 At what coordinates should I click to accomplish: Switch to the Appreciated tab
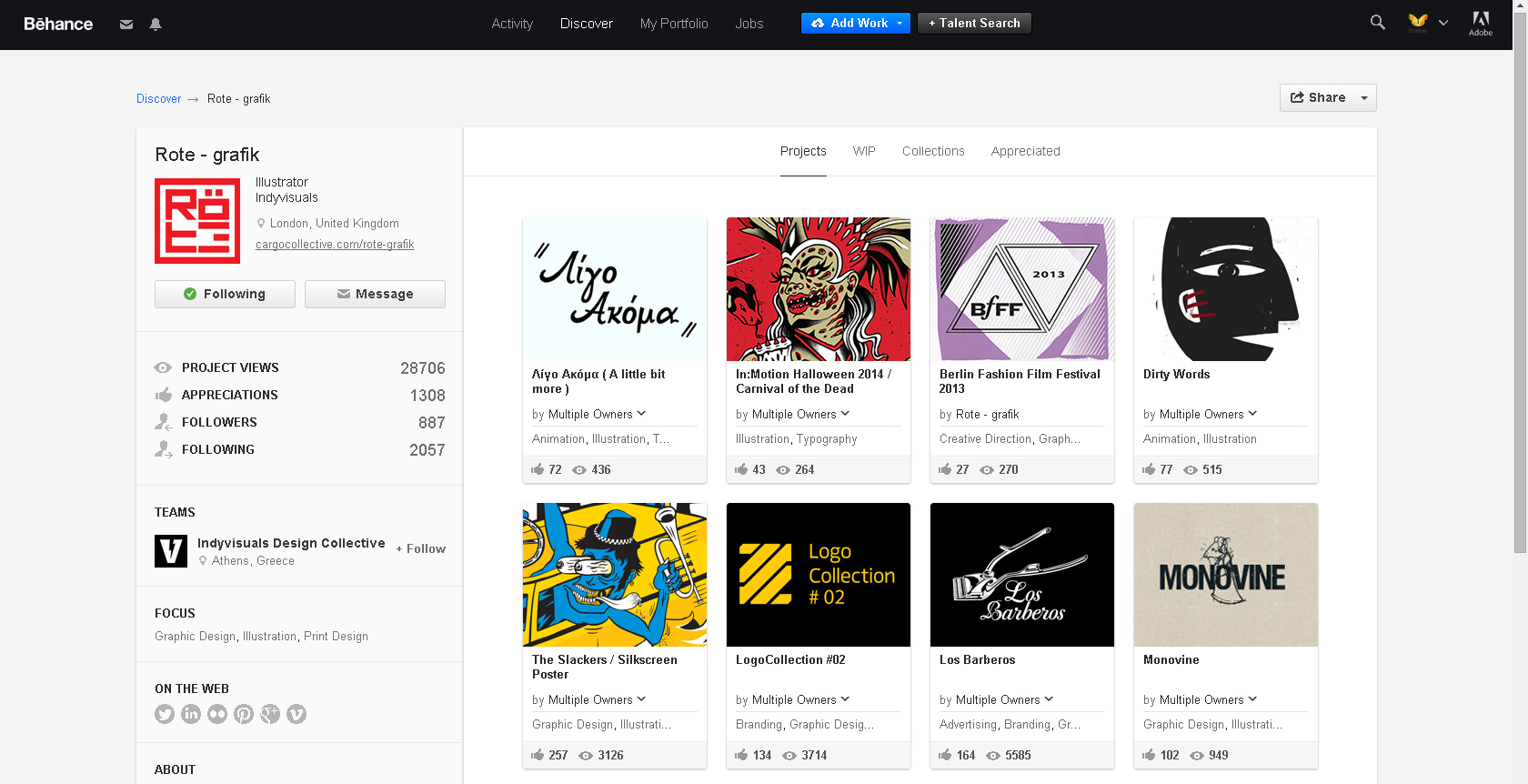pos(1026,151)
